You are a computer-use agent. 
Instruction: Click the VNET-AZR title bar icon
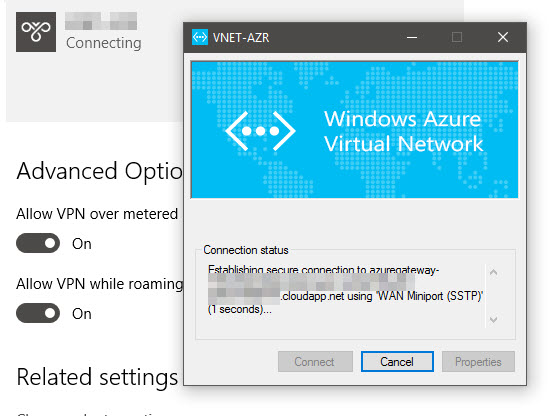click(200, 37)
